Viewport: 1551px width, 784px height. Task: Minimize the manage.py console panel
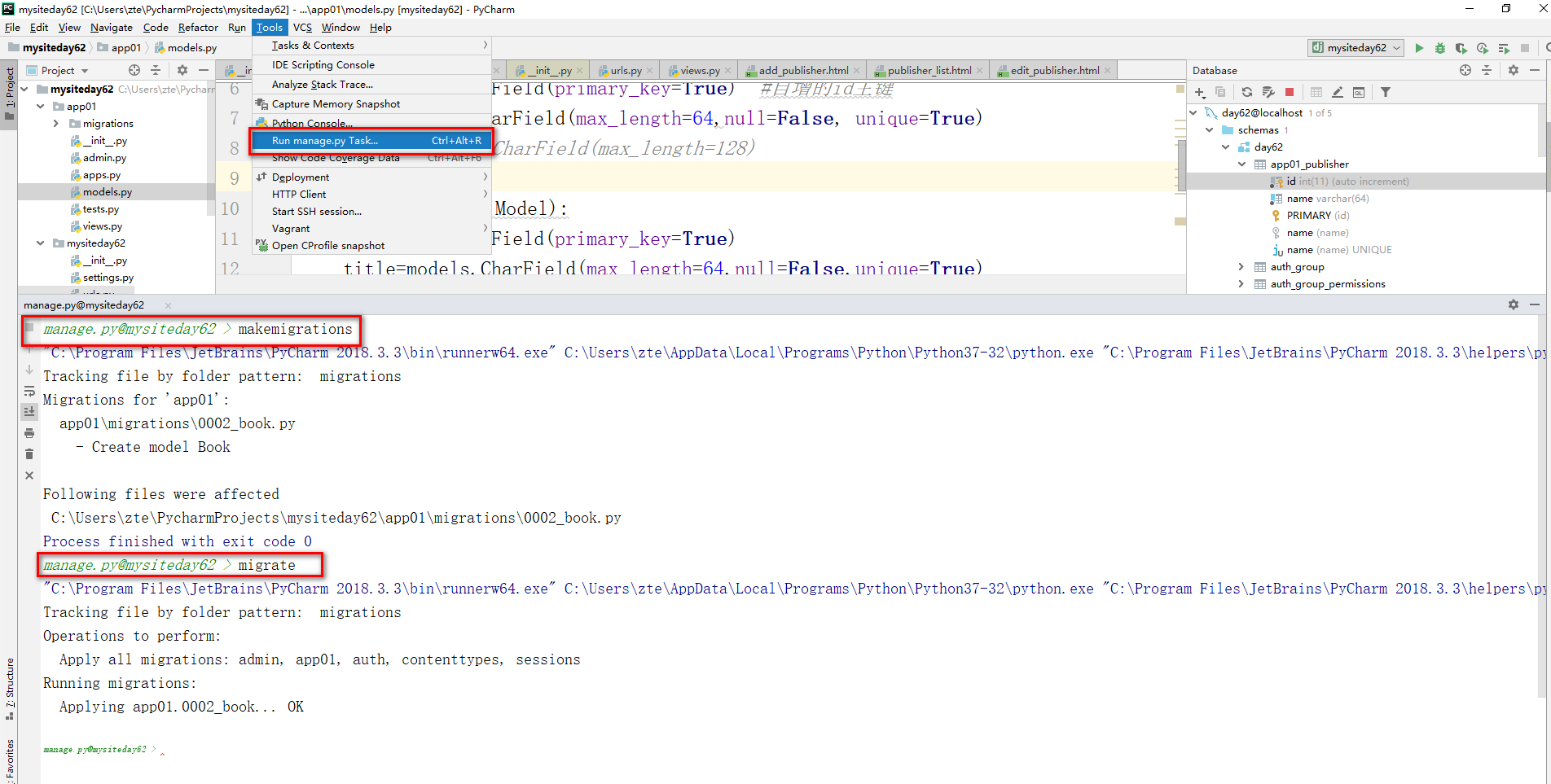click(x=1535, y=304)
